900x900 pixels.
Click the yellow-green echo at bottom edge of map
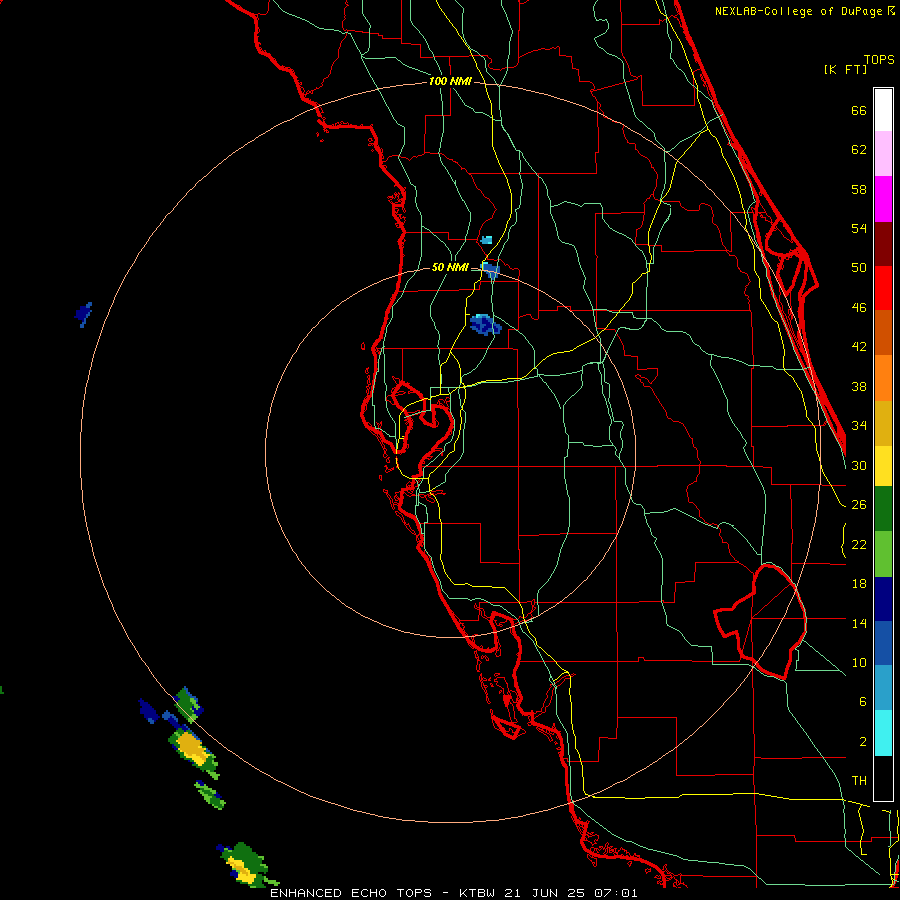click(246, 865)
